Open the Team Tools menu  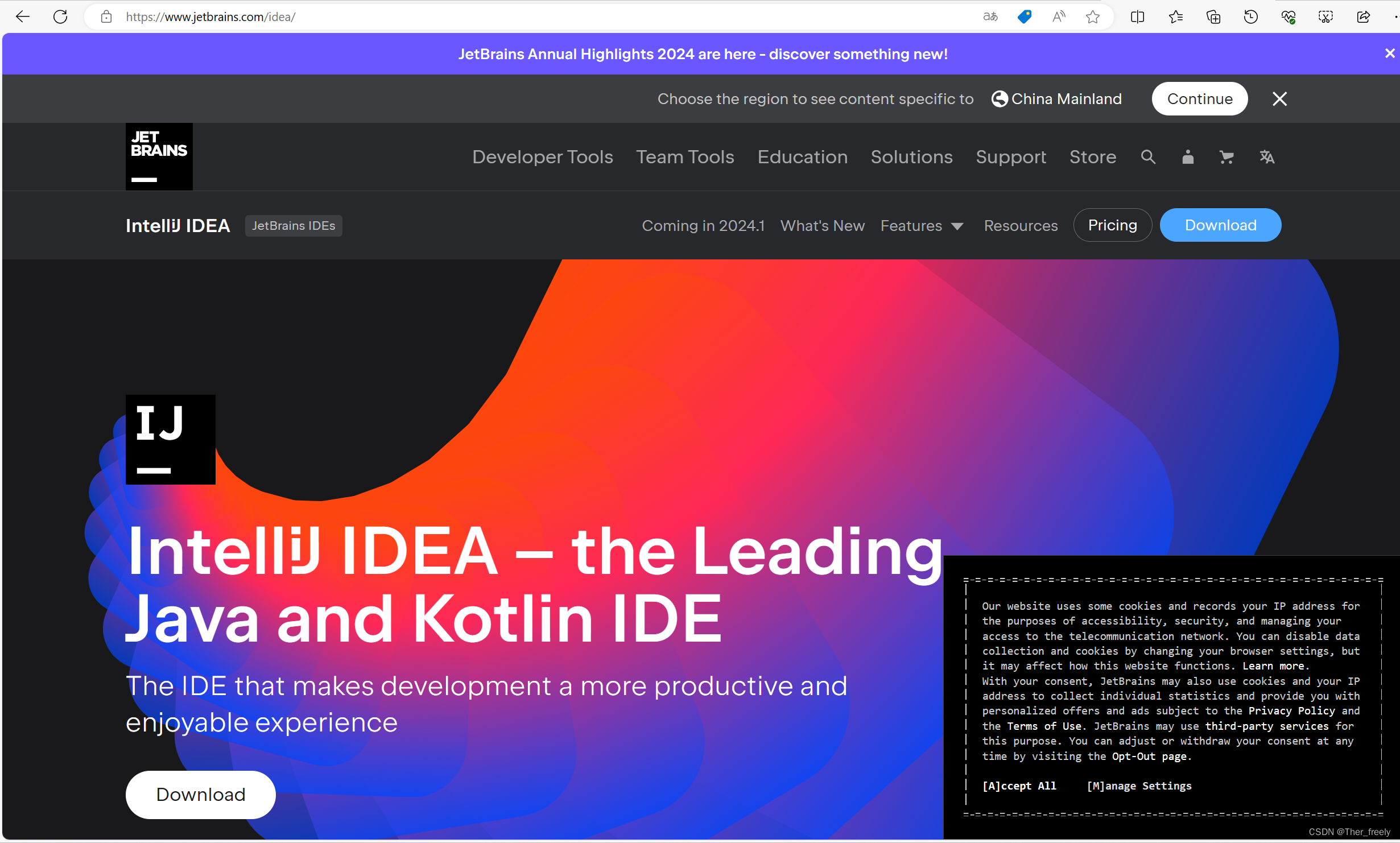coord(685,157)
